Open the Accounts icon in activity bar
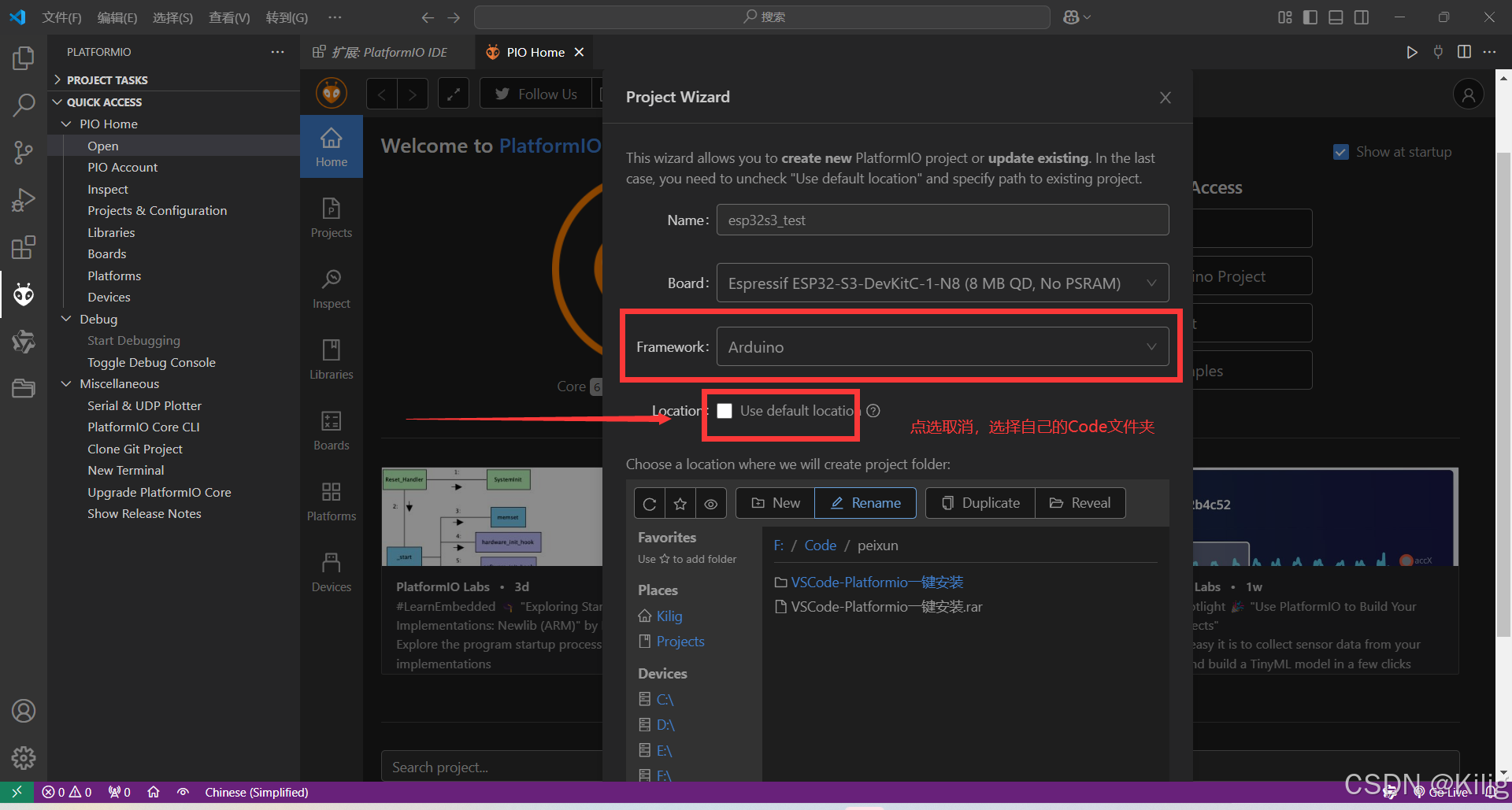This screenshot has width=1512, height=810. (x=24, y=711)
